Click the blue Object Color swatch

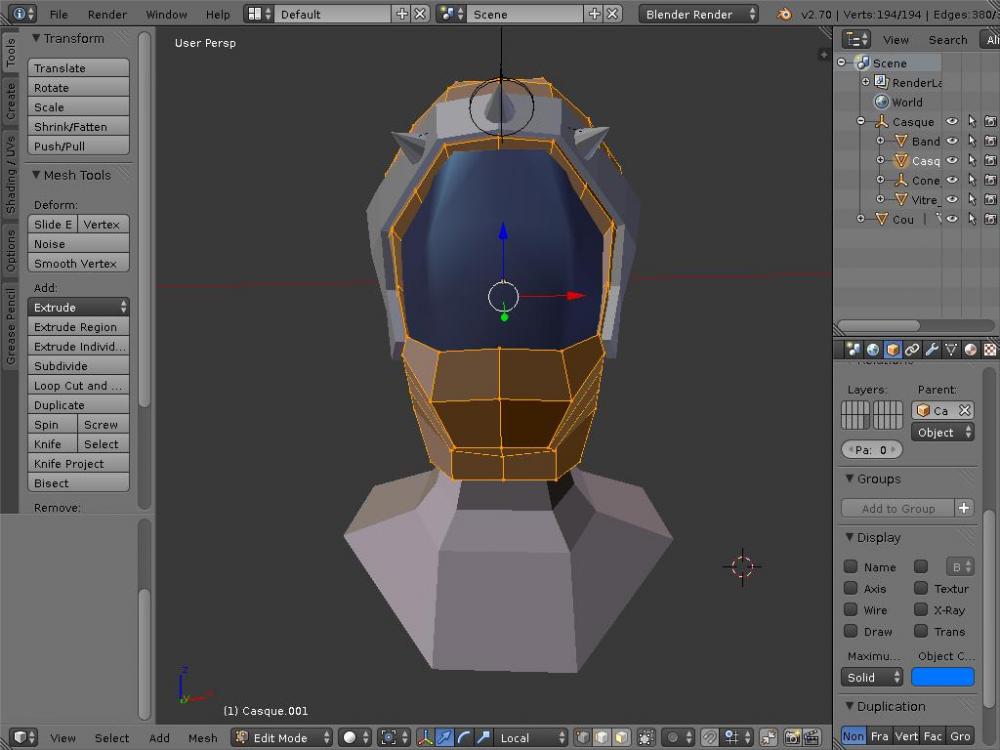coord(942,677)
